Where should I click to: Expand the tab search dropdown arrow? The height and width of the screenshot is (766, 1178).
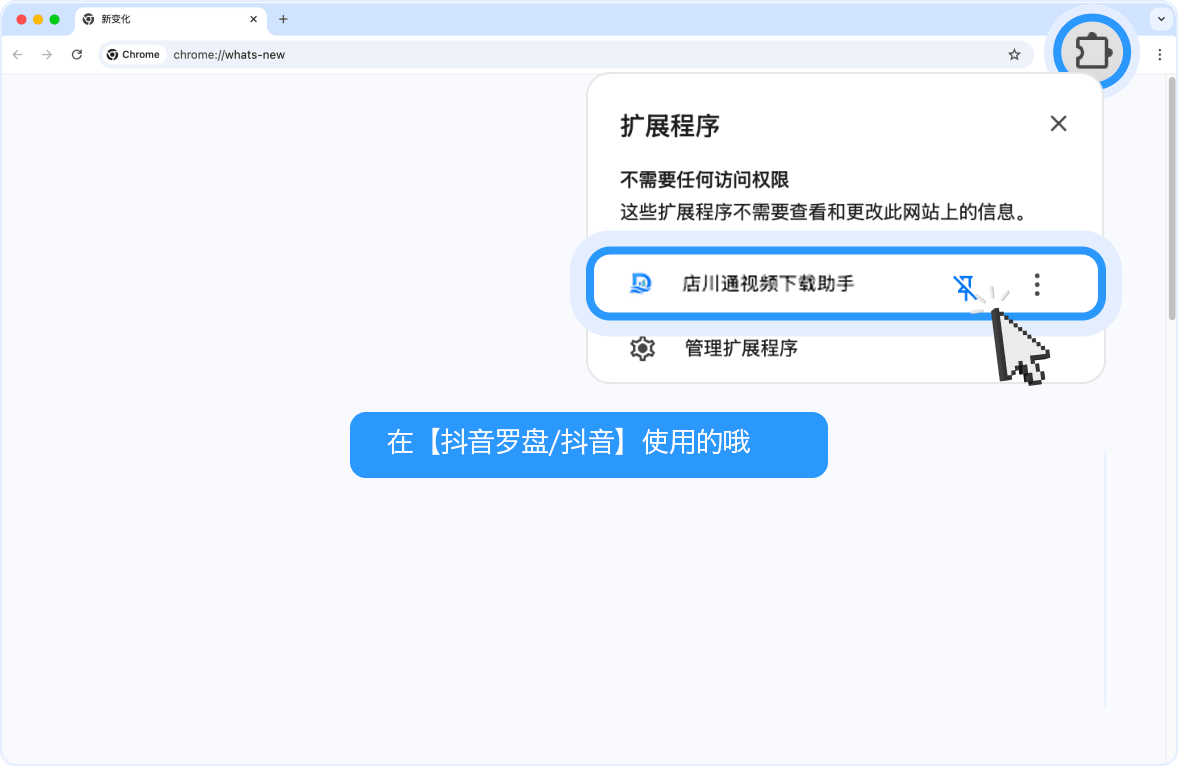pos(1161,20)
